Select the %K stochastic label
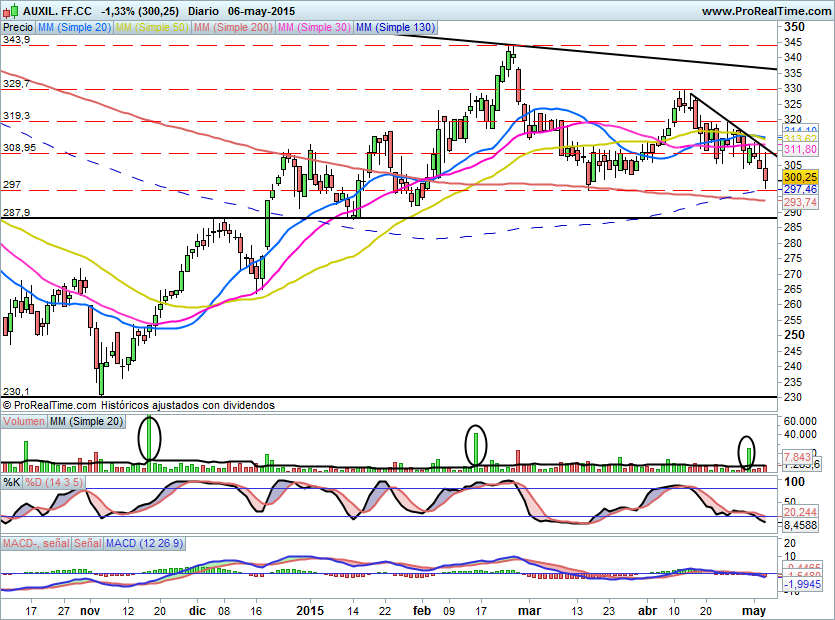The width and height of the screenshot is (835, 620). (12, 482)
